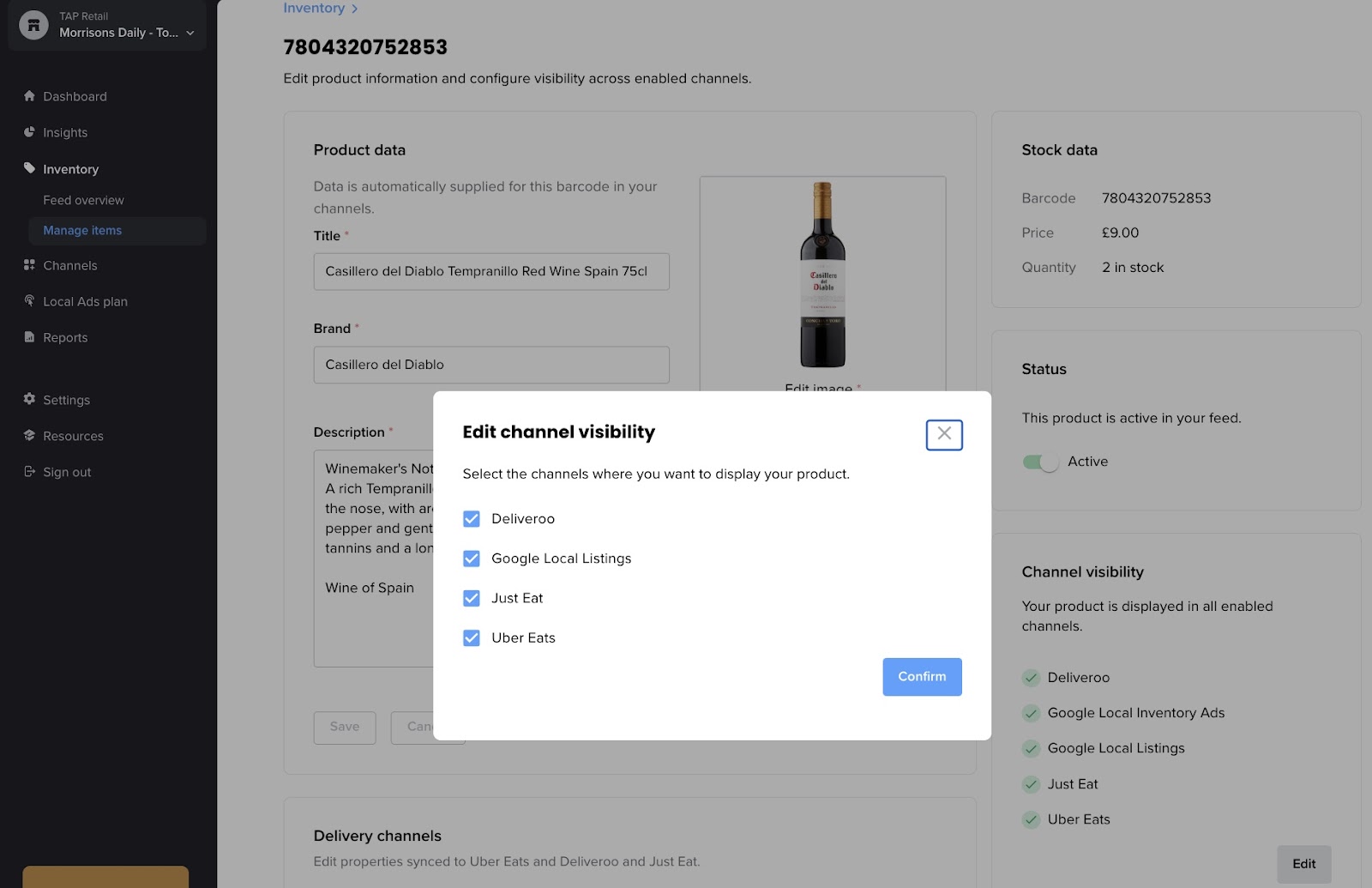Image resolution: width=1372 pixels, height=888 pixels.
Task: Toggle Google Local Listings checkbox
Action: [x=472, y=559]
